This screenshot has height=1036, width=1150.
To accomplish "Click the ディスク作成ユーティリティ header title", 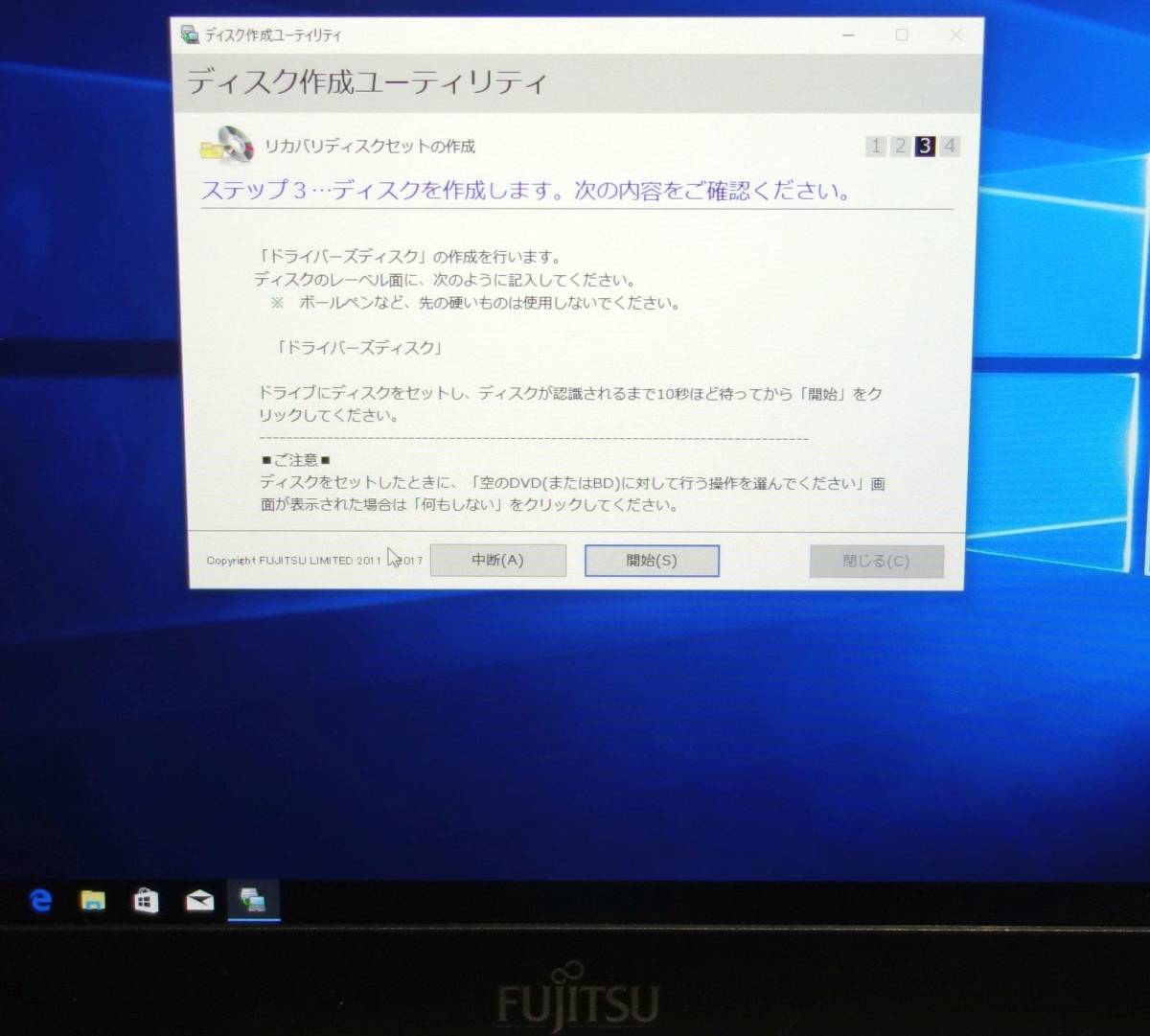I will point(367,82).
